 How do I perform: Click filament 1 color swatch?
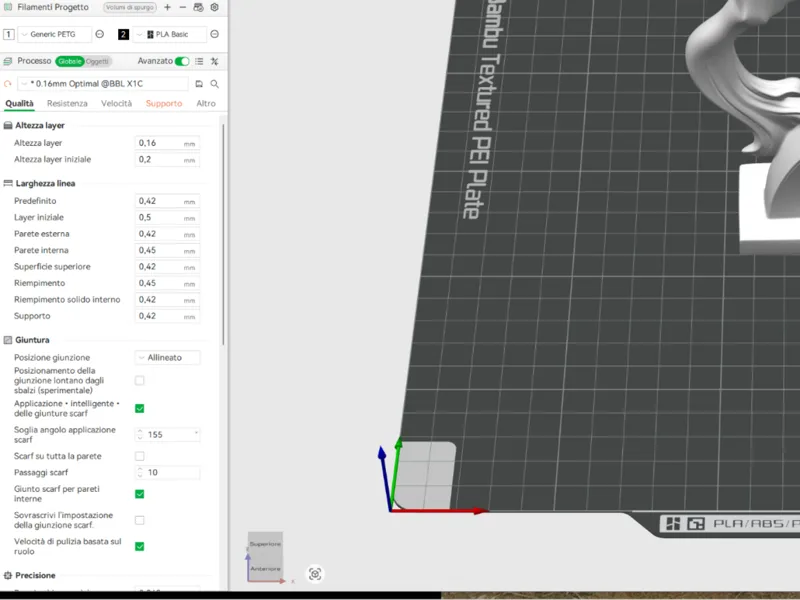pyautogui.click(x=9, y=34)
